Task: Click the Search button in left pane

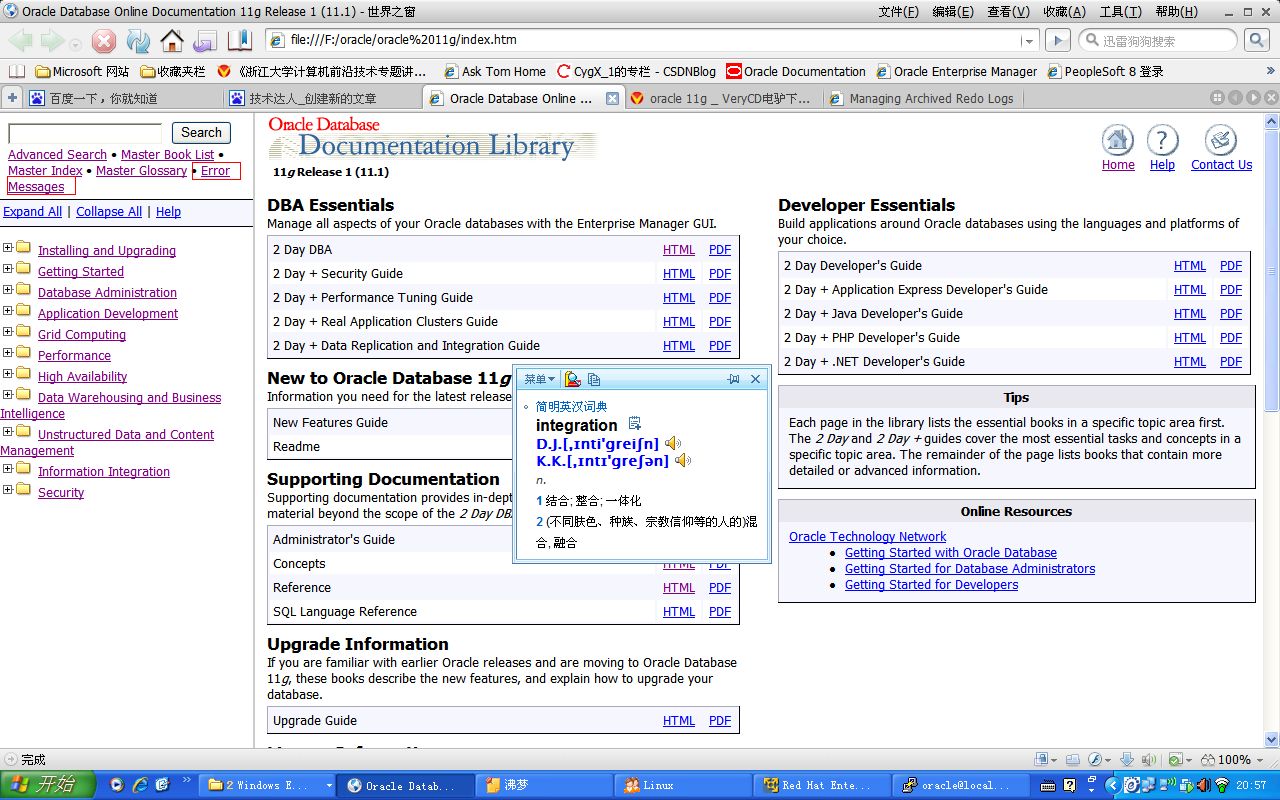Action: [201, 133]
